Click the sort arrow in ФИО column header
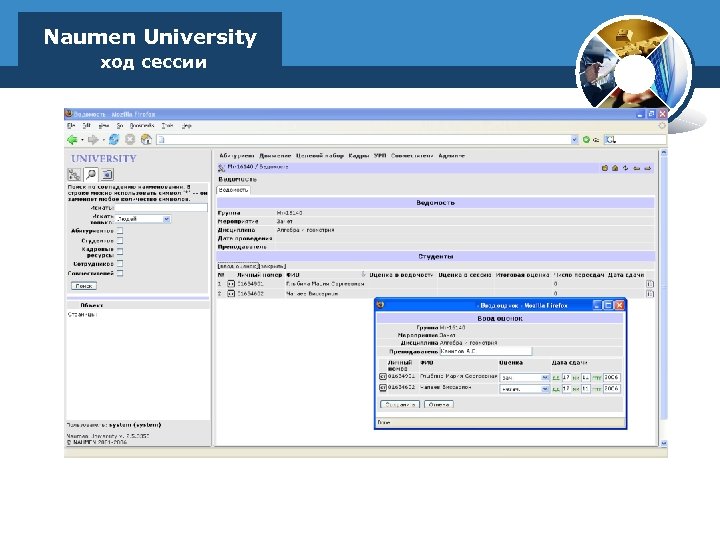720x540 pixels. 363,275
